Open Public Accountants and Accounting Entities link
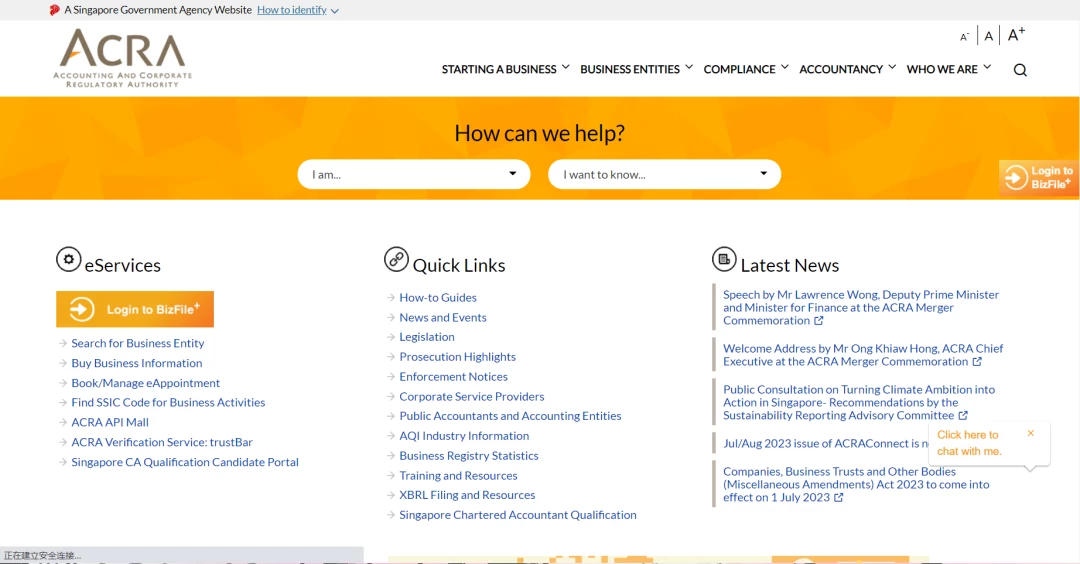The image size is (1080, 564). (510, 416)
